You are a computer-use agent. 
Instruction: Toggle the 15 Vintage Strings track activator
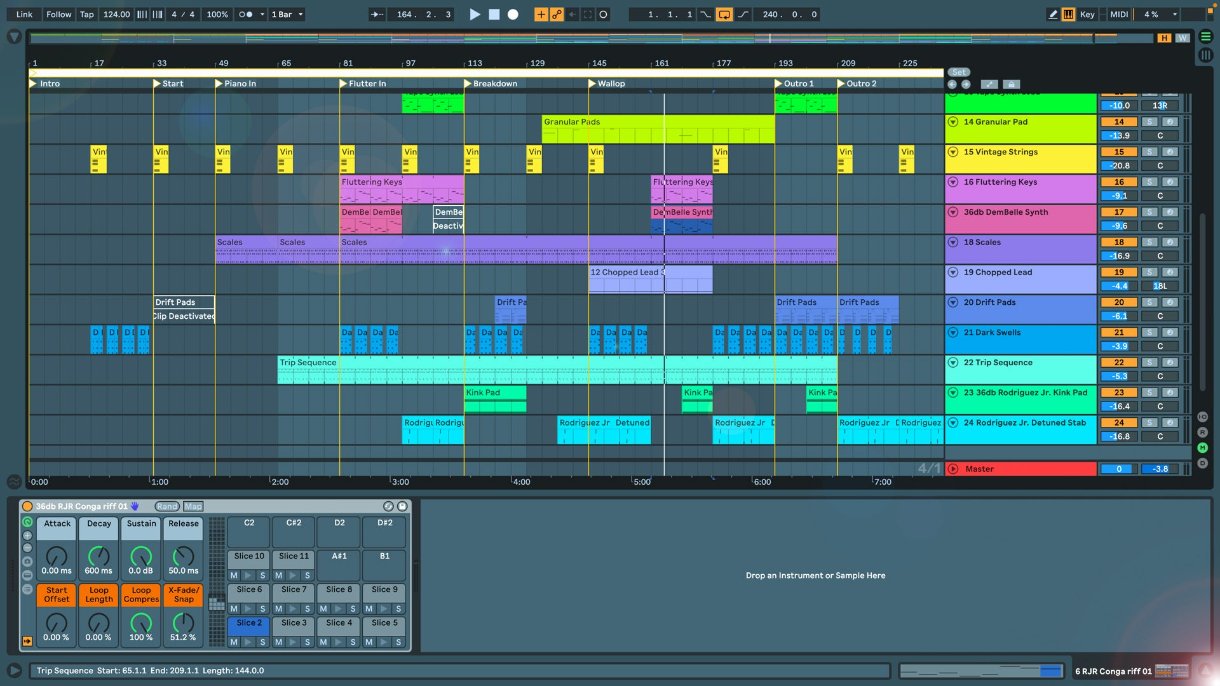point(1119,152)
